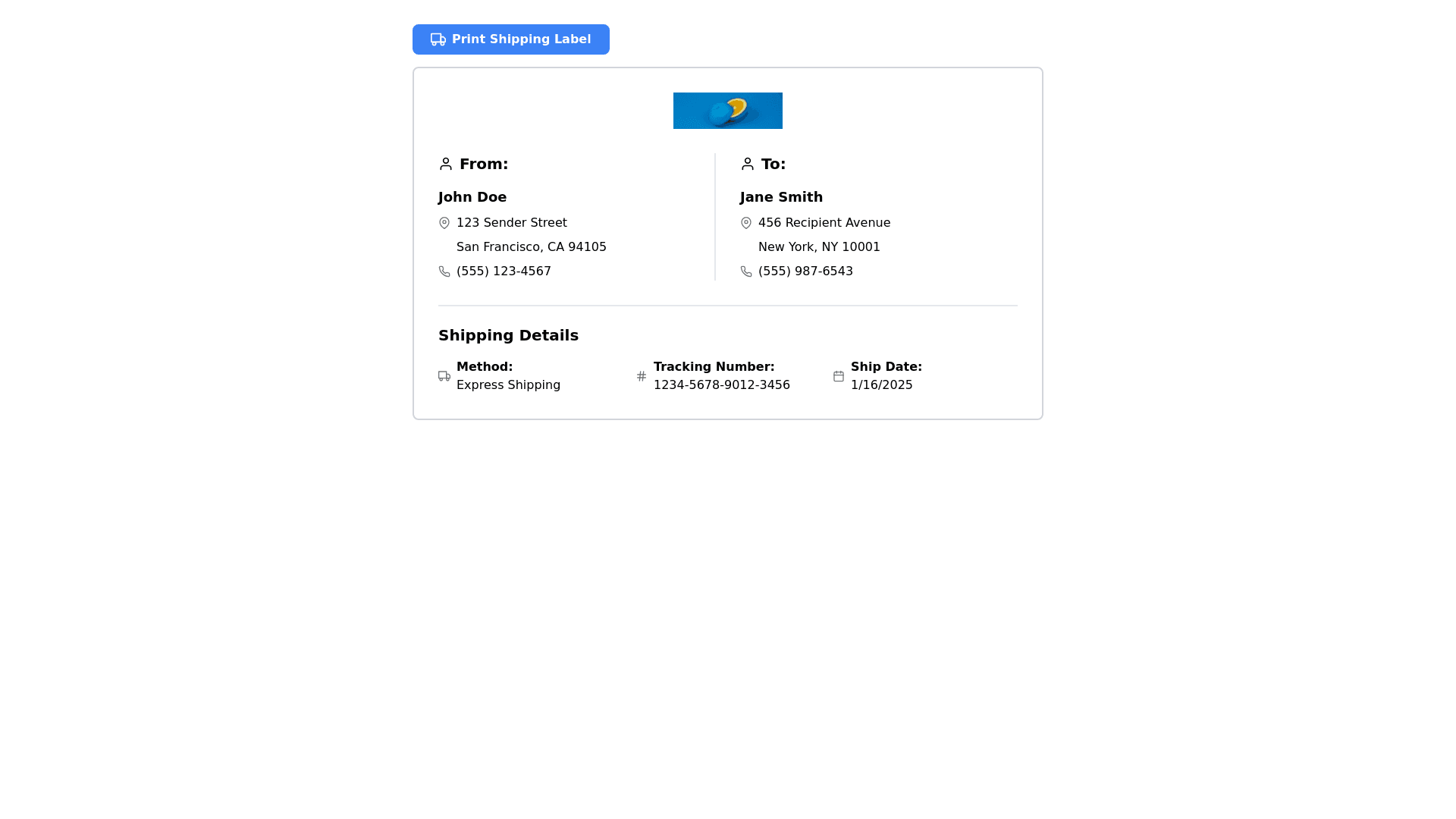Click the hash icon beside Tracking Number
1456x819 pixels.
[x=642, y=376]
